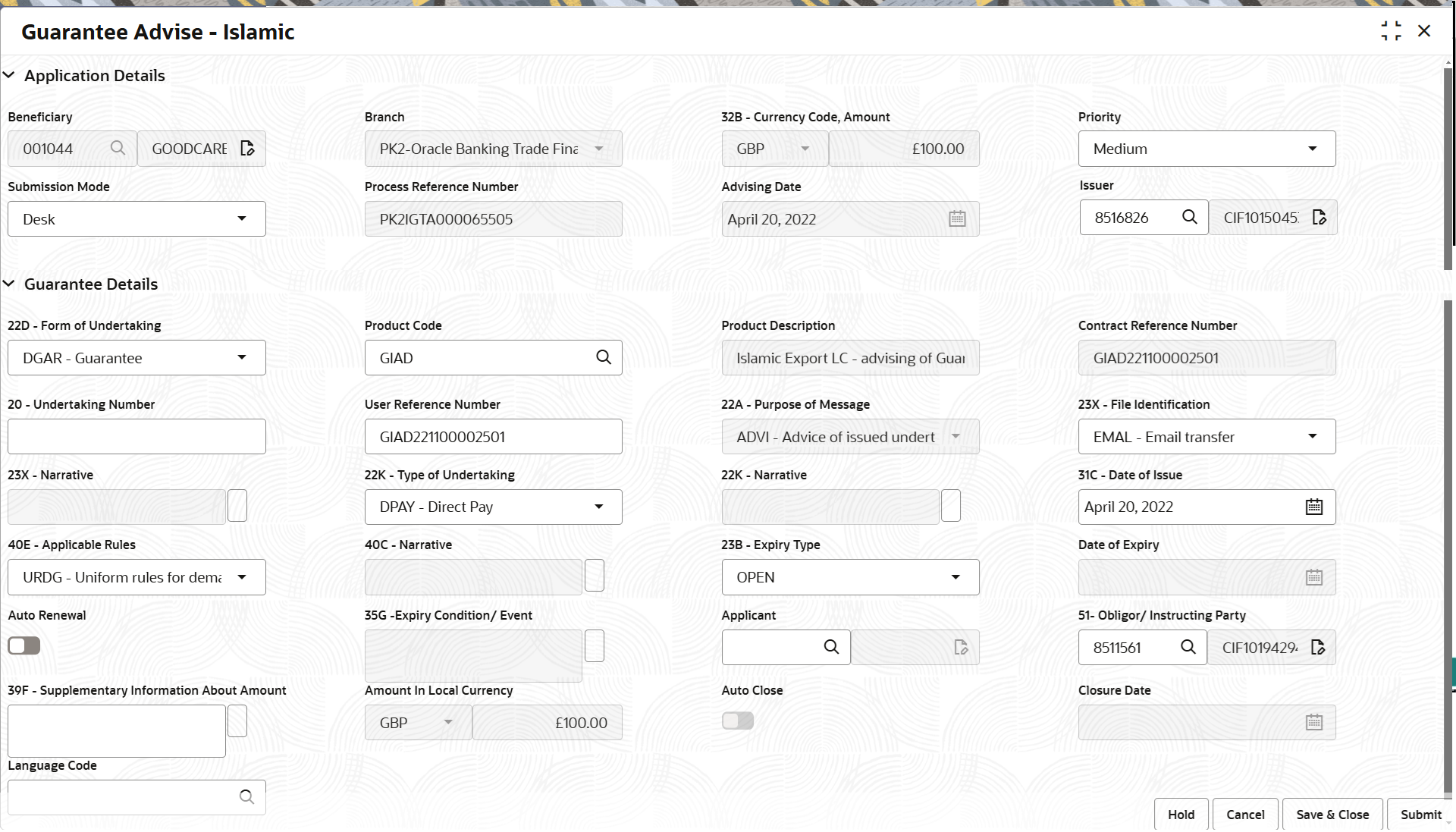Screen dimensions: 1456x832
Task: Open the Date of Issue calendar picker
Action: [x=1313, y=507]
